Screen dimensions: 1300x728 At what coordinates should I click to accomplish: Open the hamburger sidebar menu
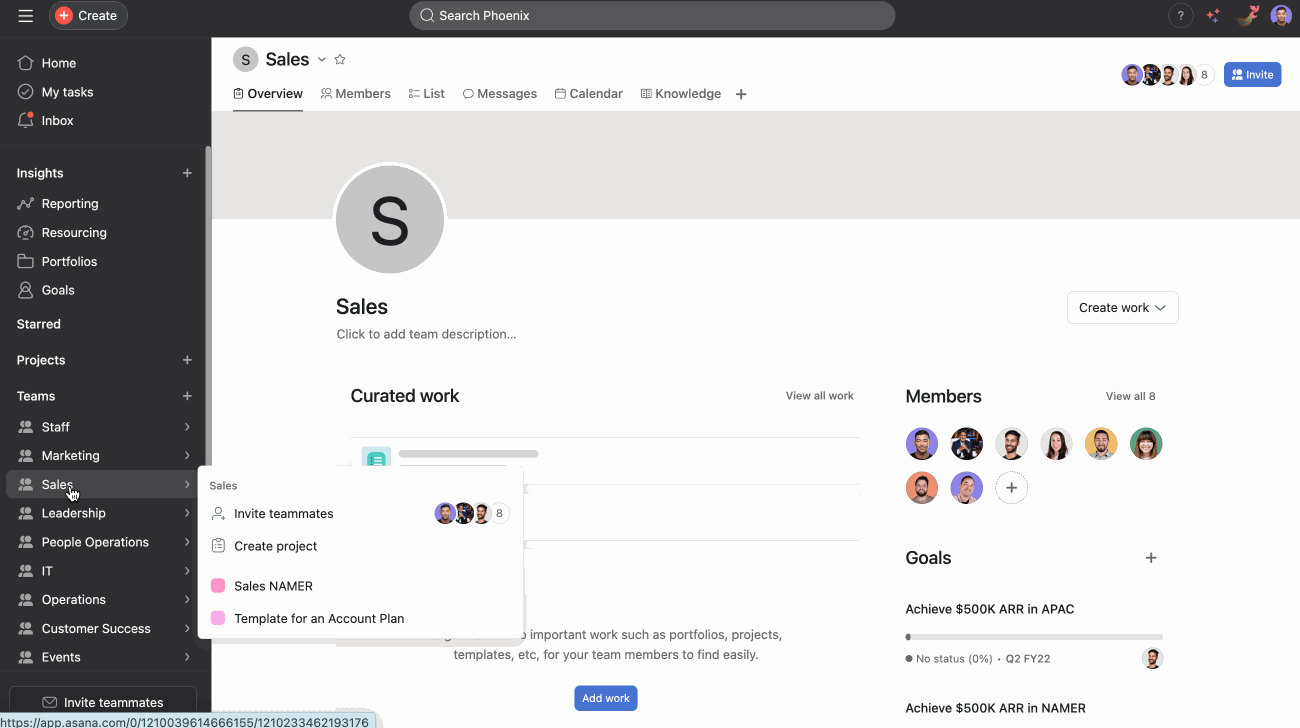25,15
